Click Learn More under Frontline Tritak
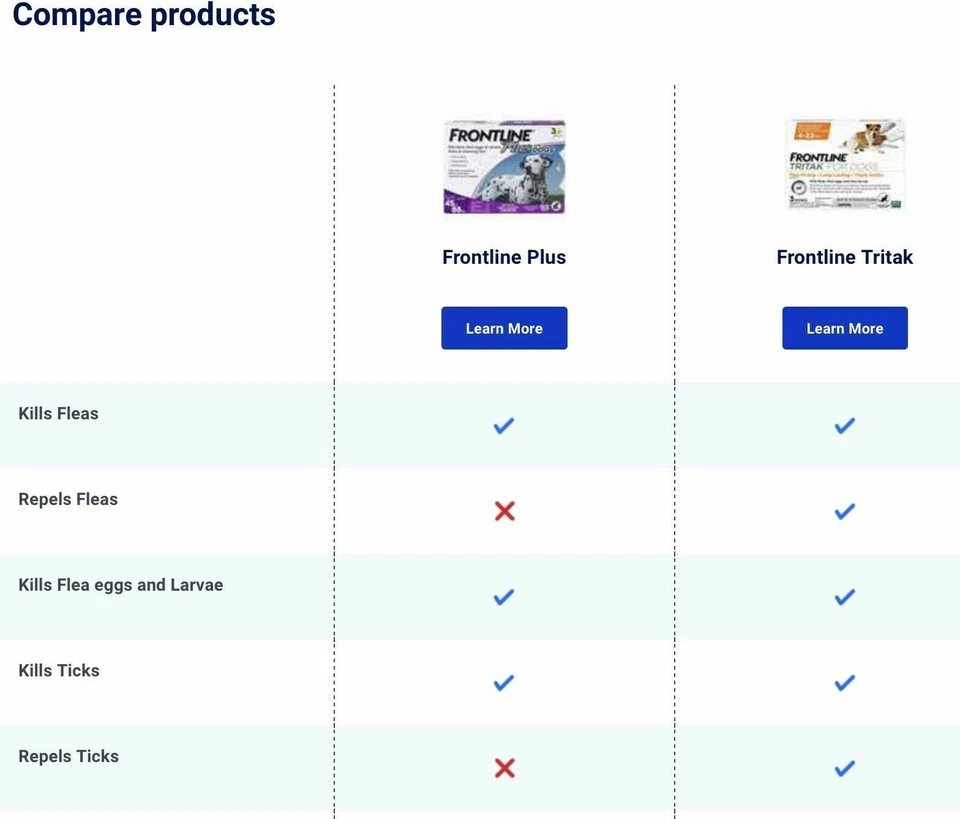The image size is (960, 819). [x=844, y=327]
